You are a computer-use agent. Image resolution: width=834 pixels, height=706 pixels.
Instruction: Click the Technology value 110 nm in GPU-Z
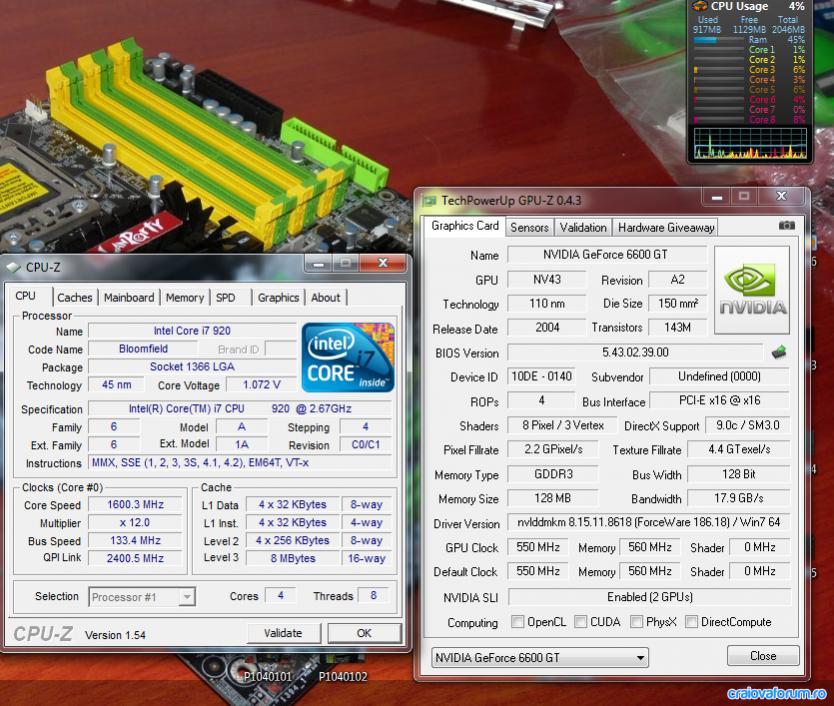pos(547,304)
